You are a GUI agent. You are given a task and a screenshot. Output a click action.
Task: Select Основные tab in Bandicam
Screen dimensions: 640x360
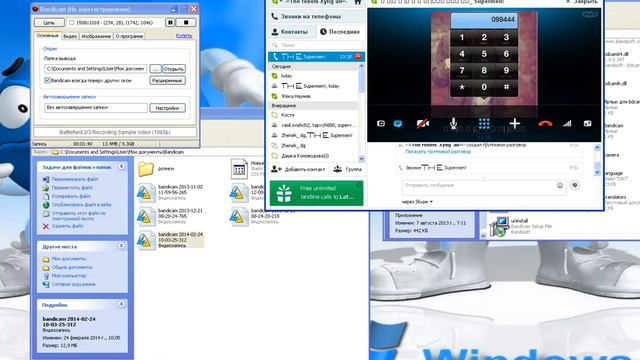[x=47, y=36]
